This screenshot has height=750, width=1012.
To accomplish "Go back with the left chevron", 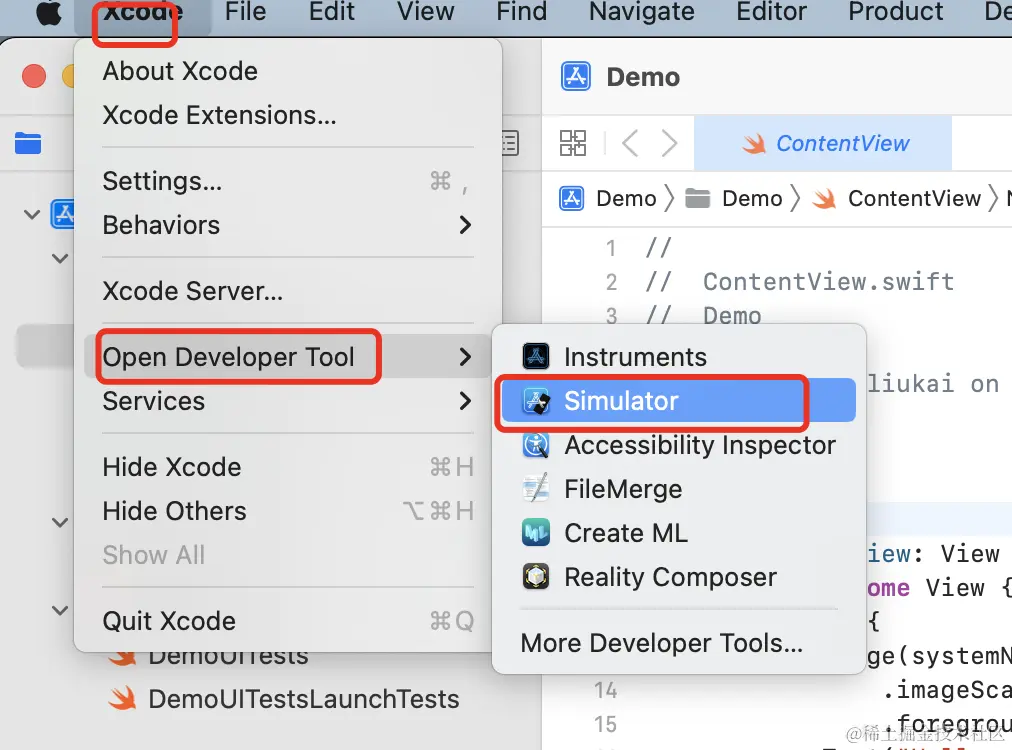I will (631, 143).
